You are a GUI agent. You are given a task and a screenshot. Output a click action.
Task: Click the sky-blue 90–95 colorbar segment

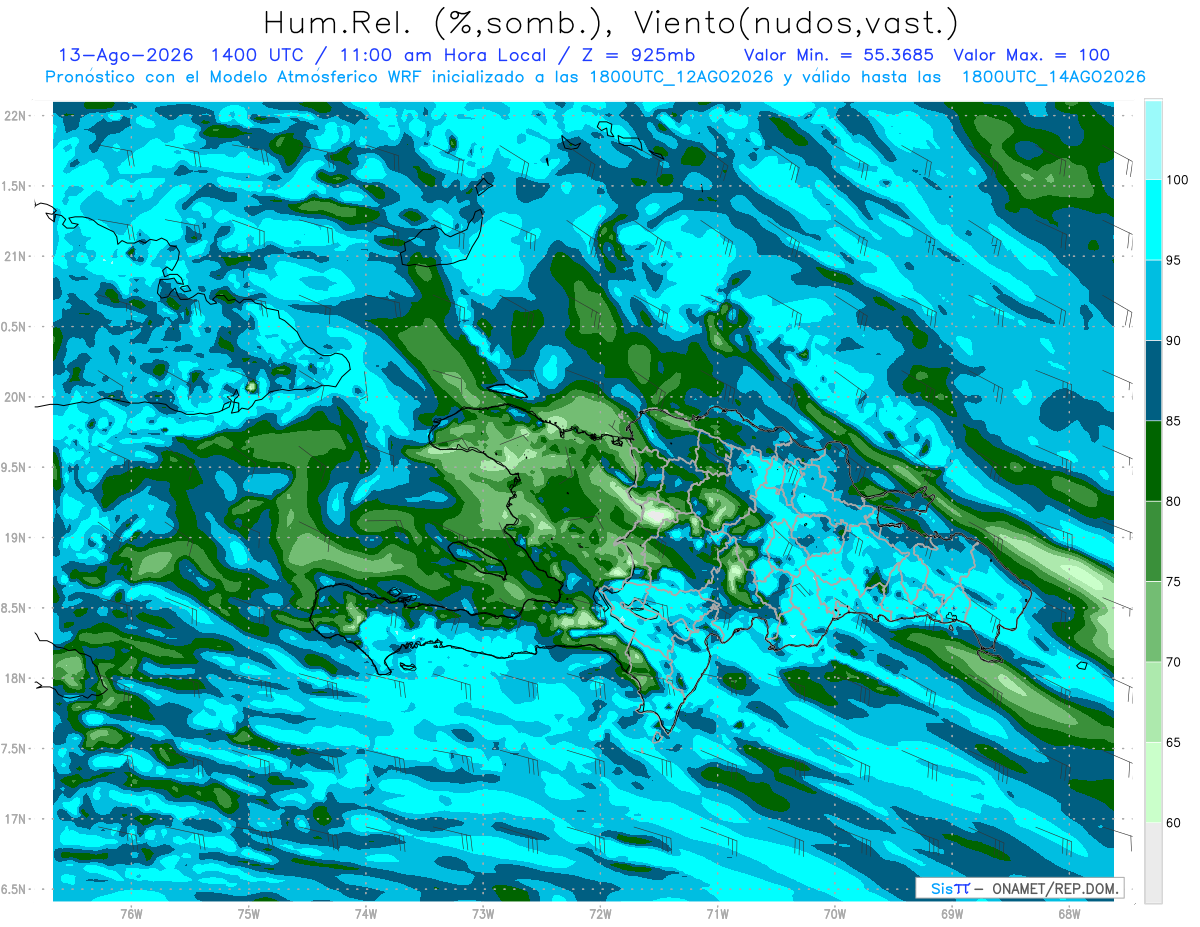(x=1153, y=301)
